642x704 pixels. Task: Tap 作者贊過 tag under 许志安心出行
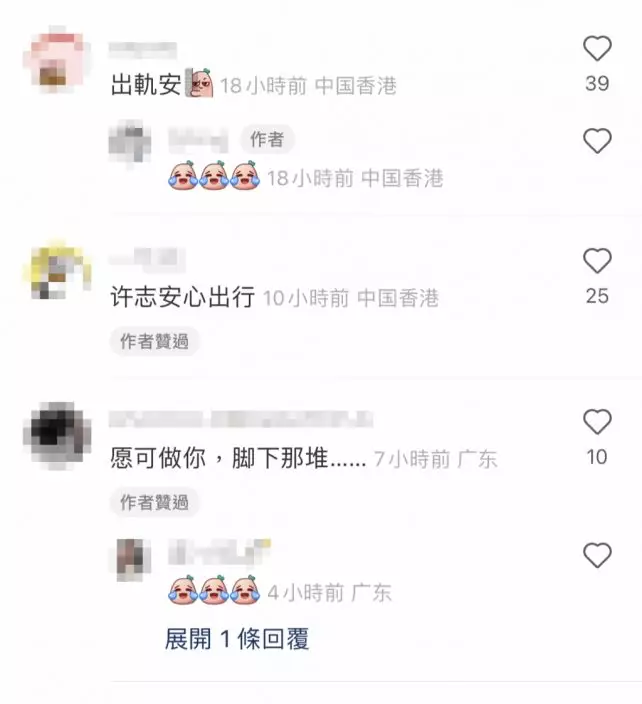tap(154, 342)
